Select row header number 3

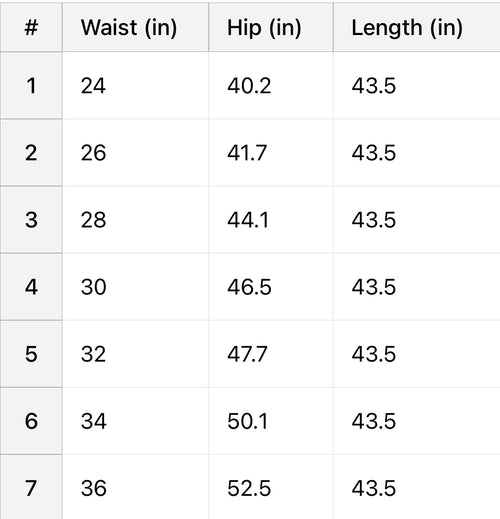31,220
